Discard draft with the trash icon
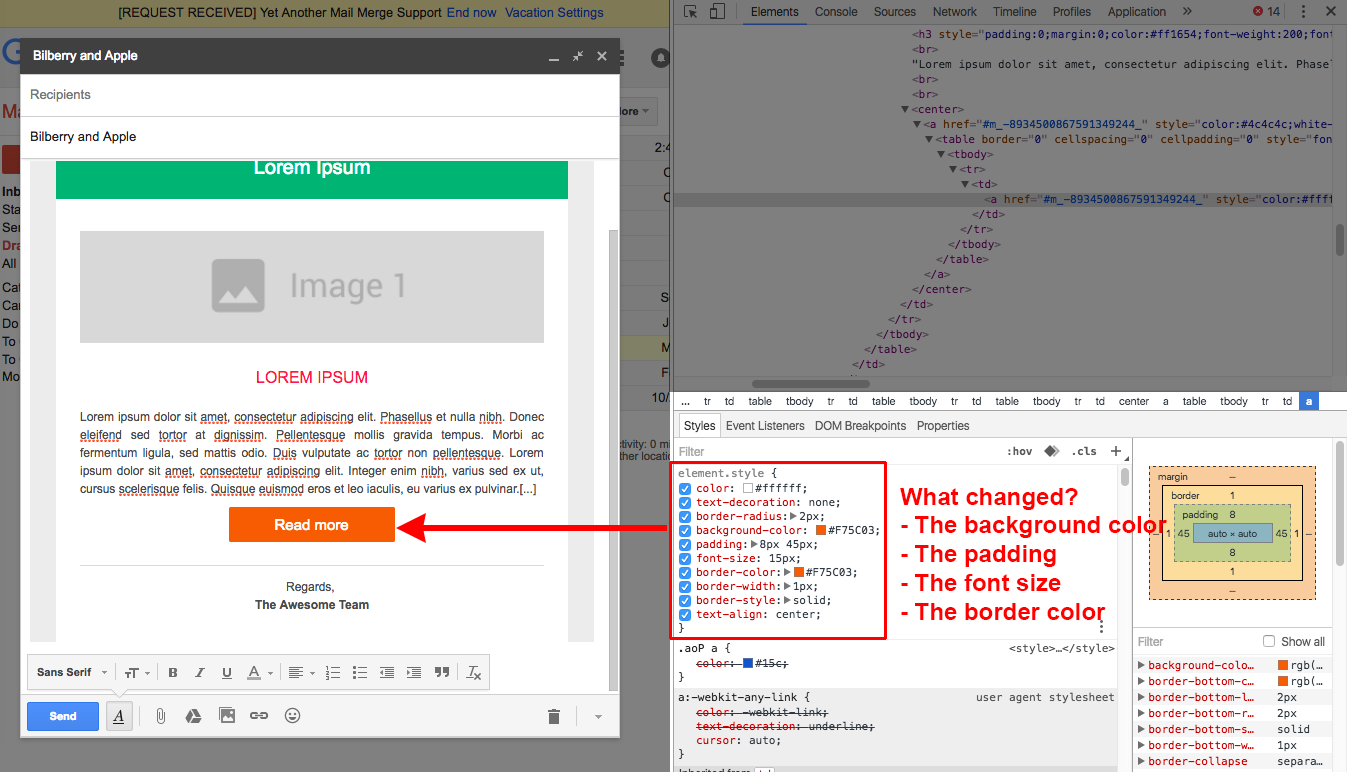Image resolution: width=1347 pixels, height=772 pixels. pyautogui.click(x=554, y=716)
